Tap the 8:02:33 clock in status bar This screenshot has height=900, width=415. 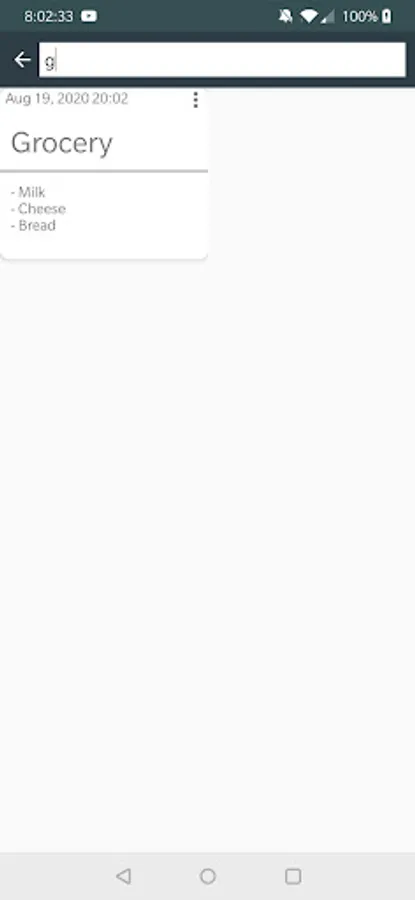pos(49,16)
